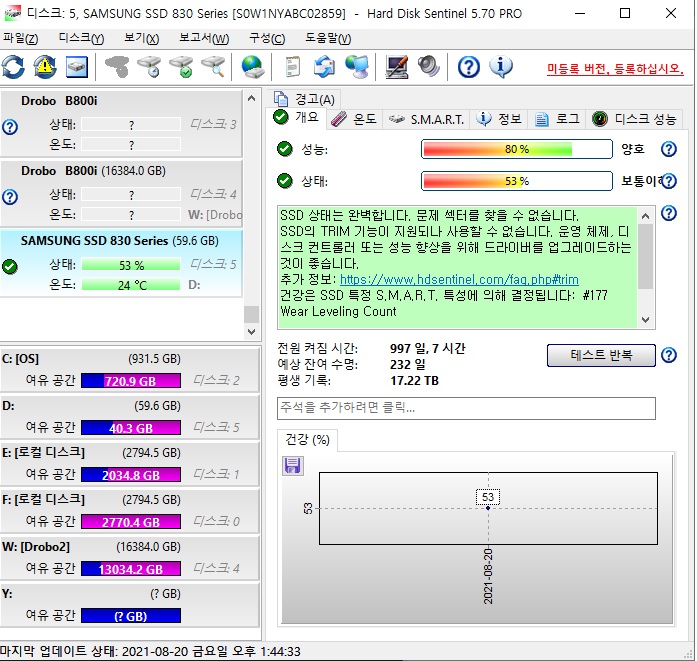Click the green check icon of Samsung SSD
Screen dimensions: 697x661
coord(10,267)
